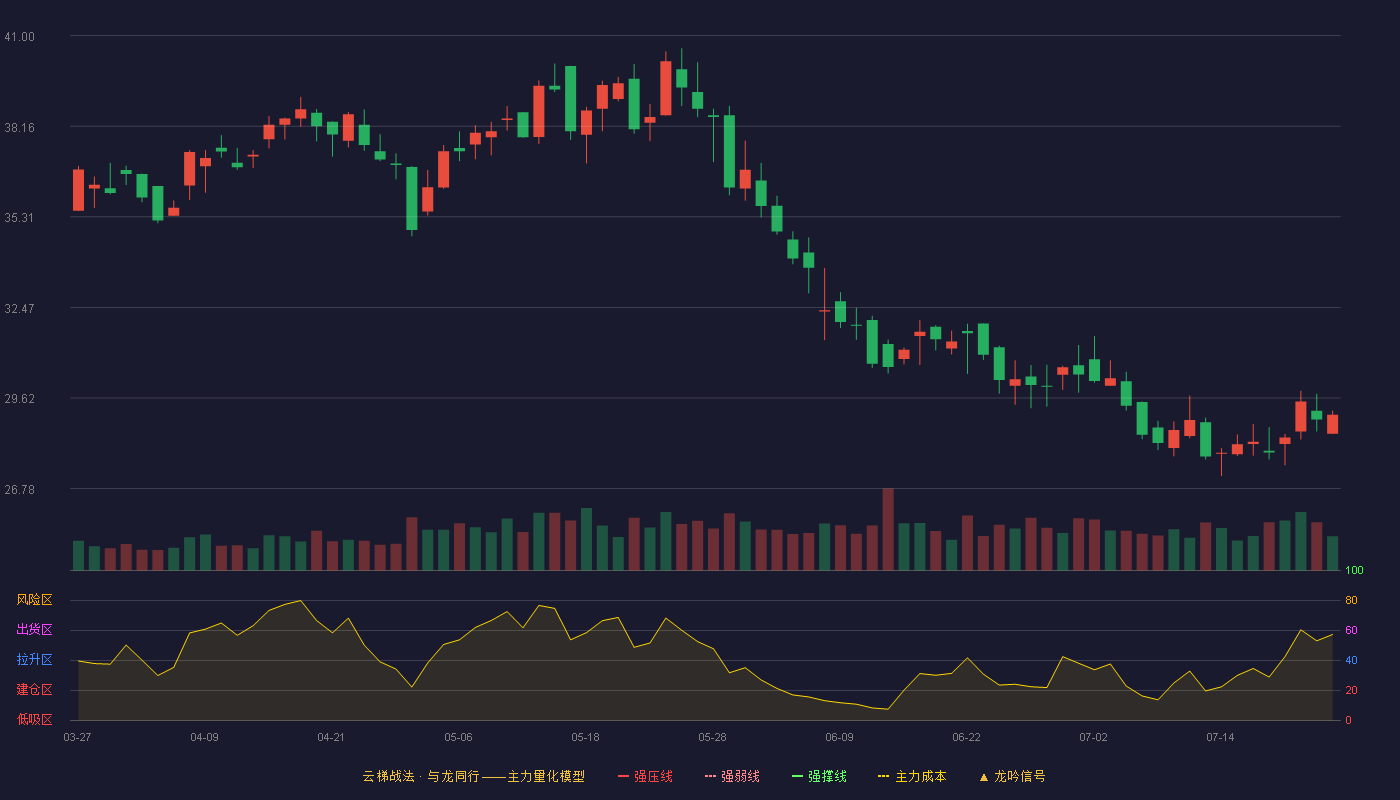Click the 03-27 date label

click(77, 737)
